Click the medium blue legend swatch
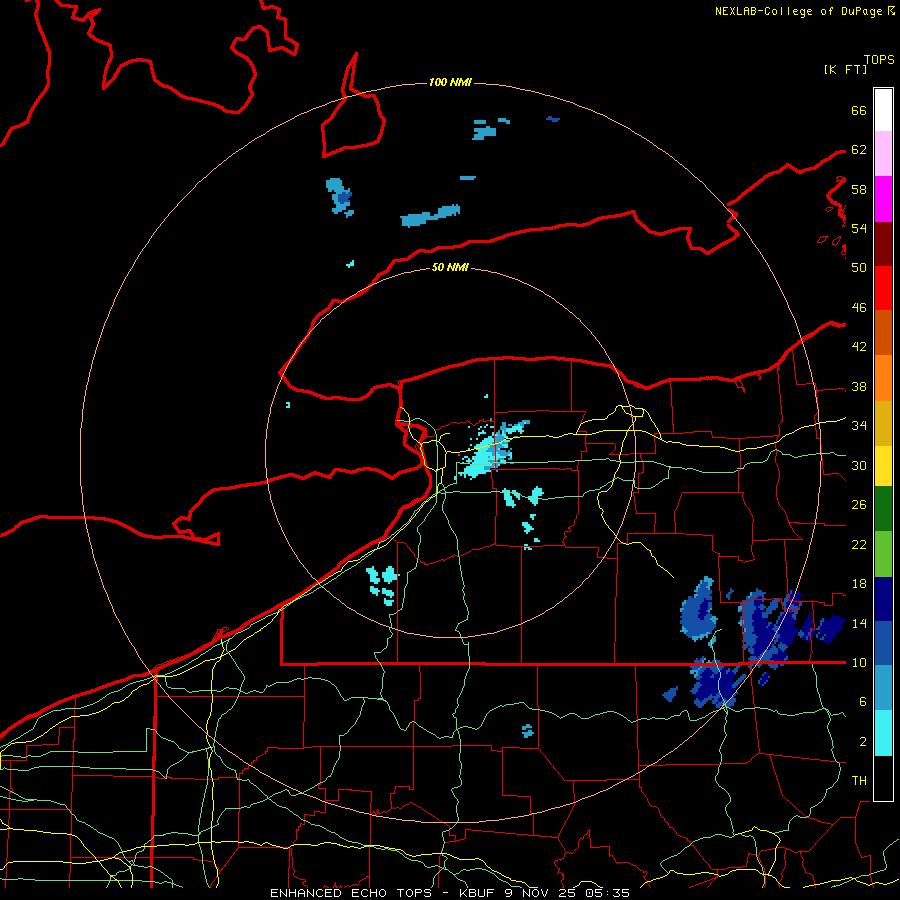This screenshot has height=900, width=900. (883, 643)
